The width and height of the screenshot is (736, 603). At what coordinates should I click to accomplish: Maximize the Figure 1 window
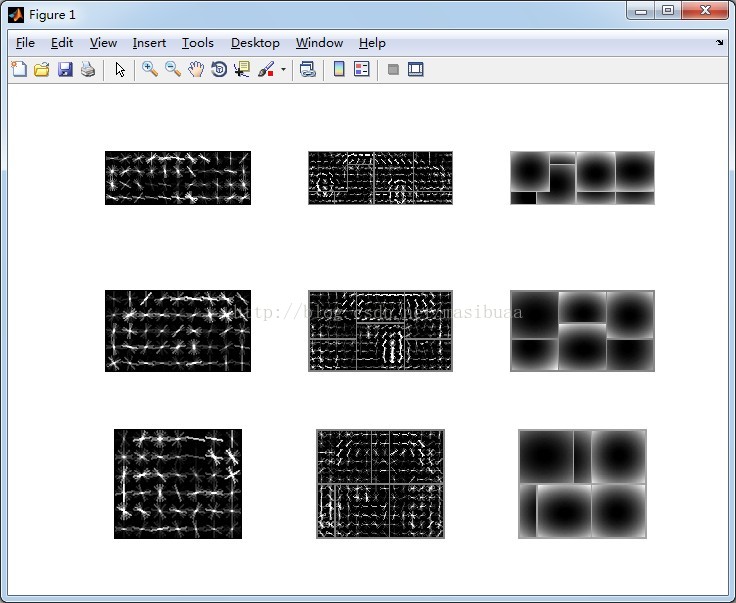tap(668, 11)
